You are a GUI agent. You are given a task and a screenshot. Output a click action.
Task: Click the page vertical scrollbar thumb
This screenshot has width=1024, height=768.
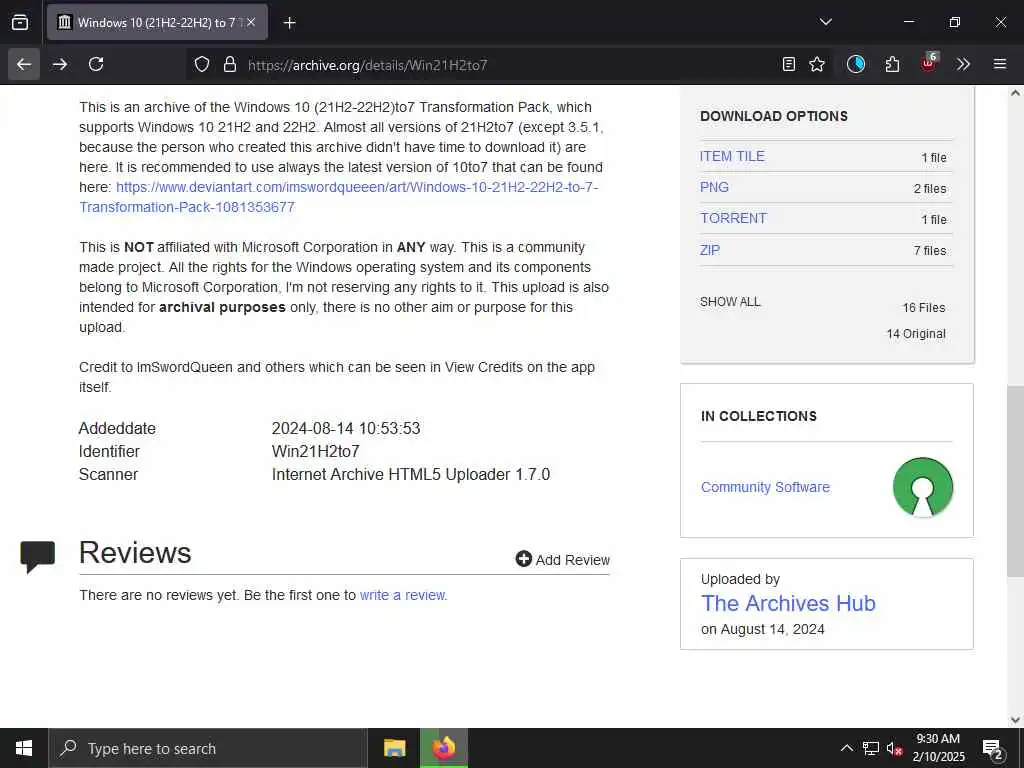click(1015, 481)
